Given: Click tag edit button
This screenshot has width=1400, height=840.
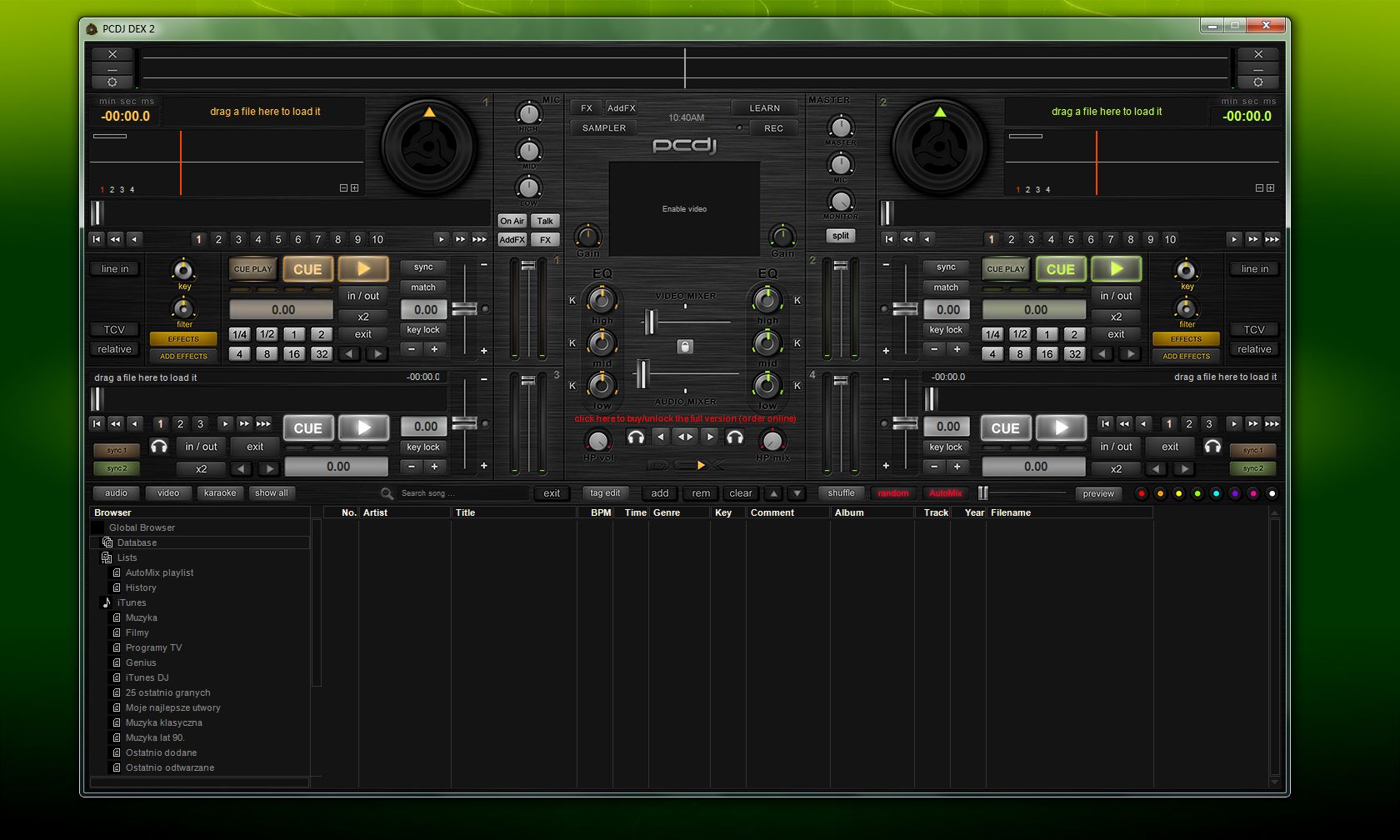Looking at the screenshot, I should click(605, 493).
